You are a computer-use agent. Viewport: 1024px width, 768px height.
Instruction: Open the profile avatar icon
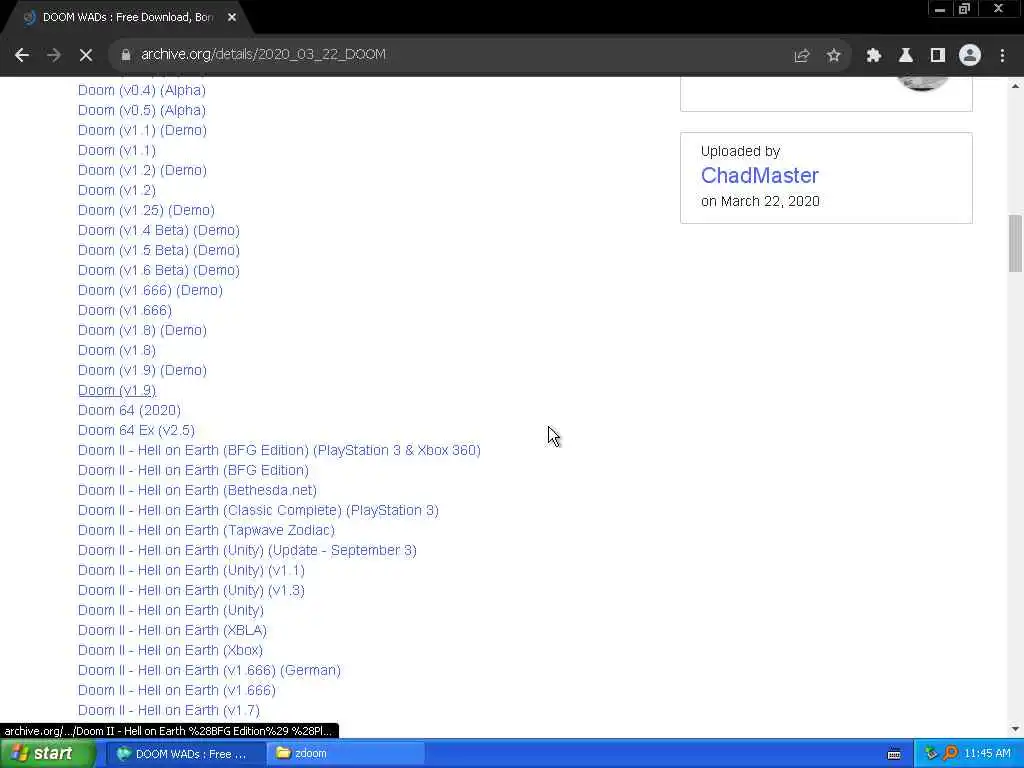(970, 55)
